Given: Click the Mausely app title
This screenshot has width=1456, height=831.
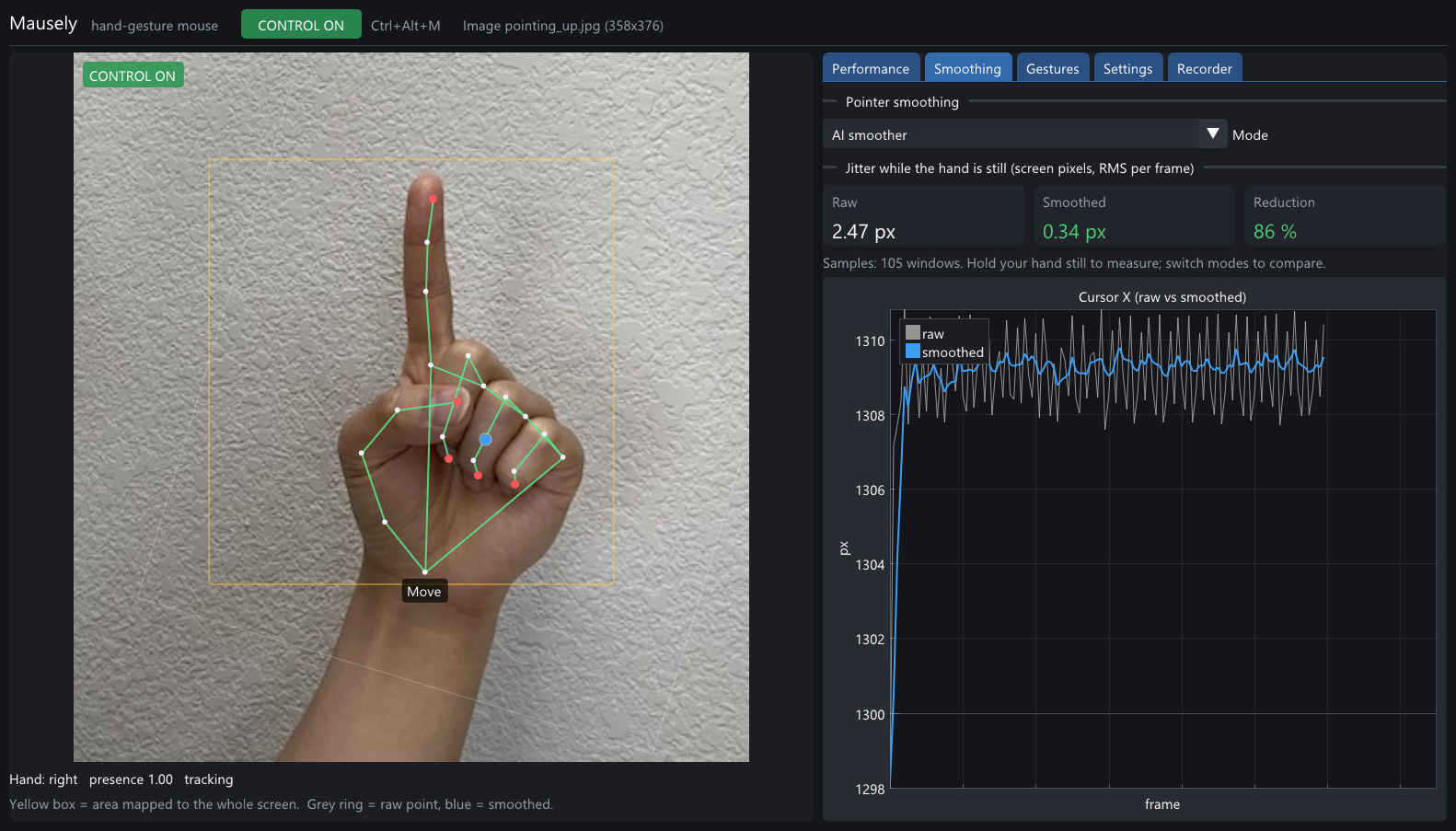Looking at the screenshot, I should [x=43, y=23].
